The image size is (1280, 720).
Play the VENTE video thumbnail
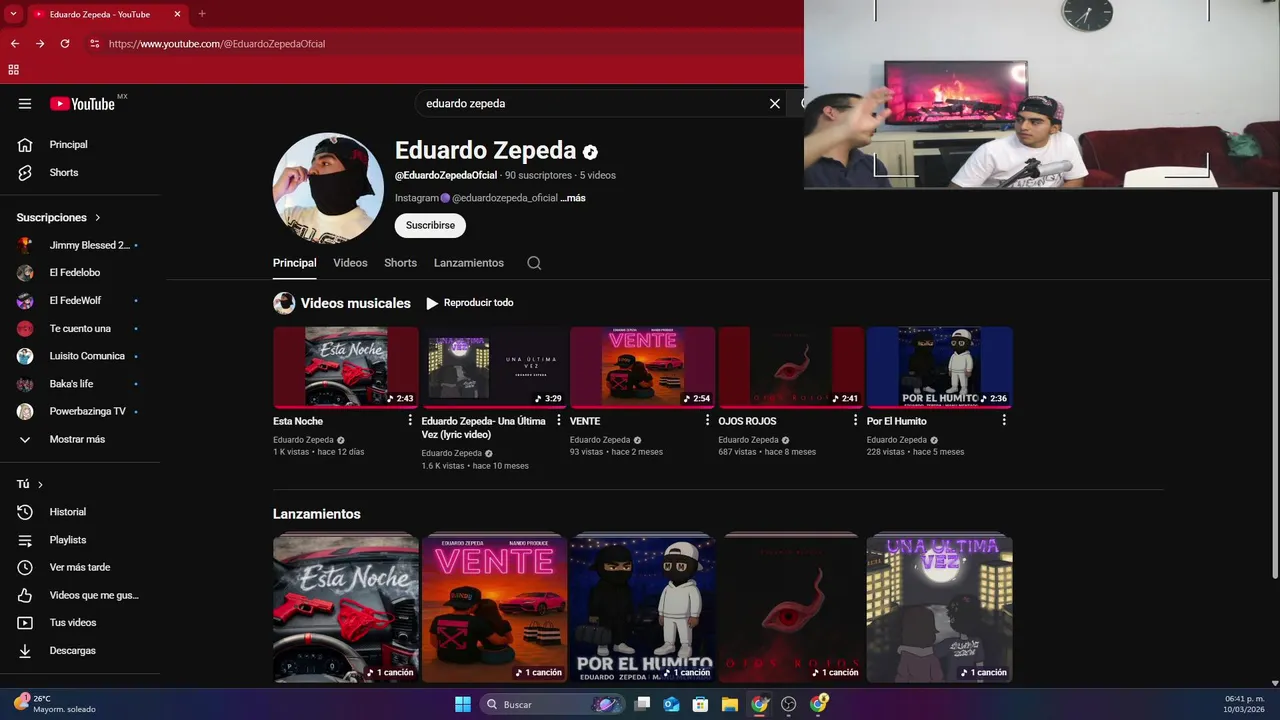point(643,367)
